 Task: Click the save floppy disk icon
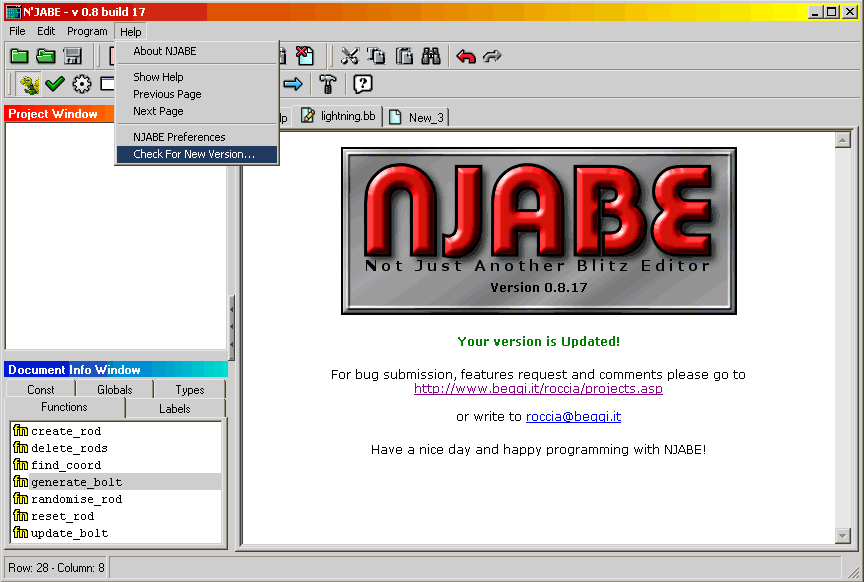73,56
